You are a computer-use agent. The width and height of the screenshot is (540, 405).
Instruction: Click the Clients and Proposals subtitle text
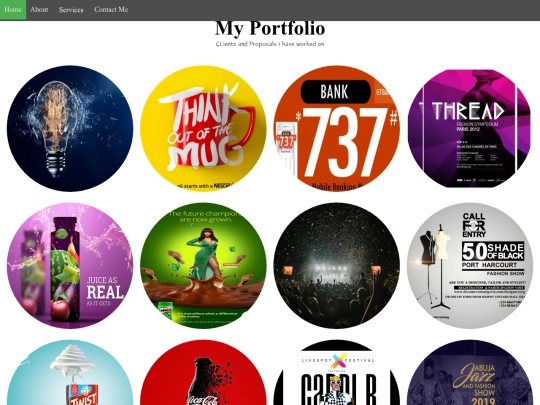[x=270, y=44]
